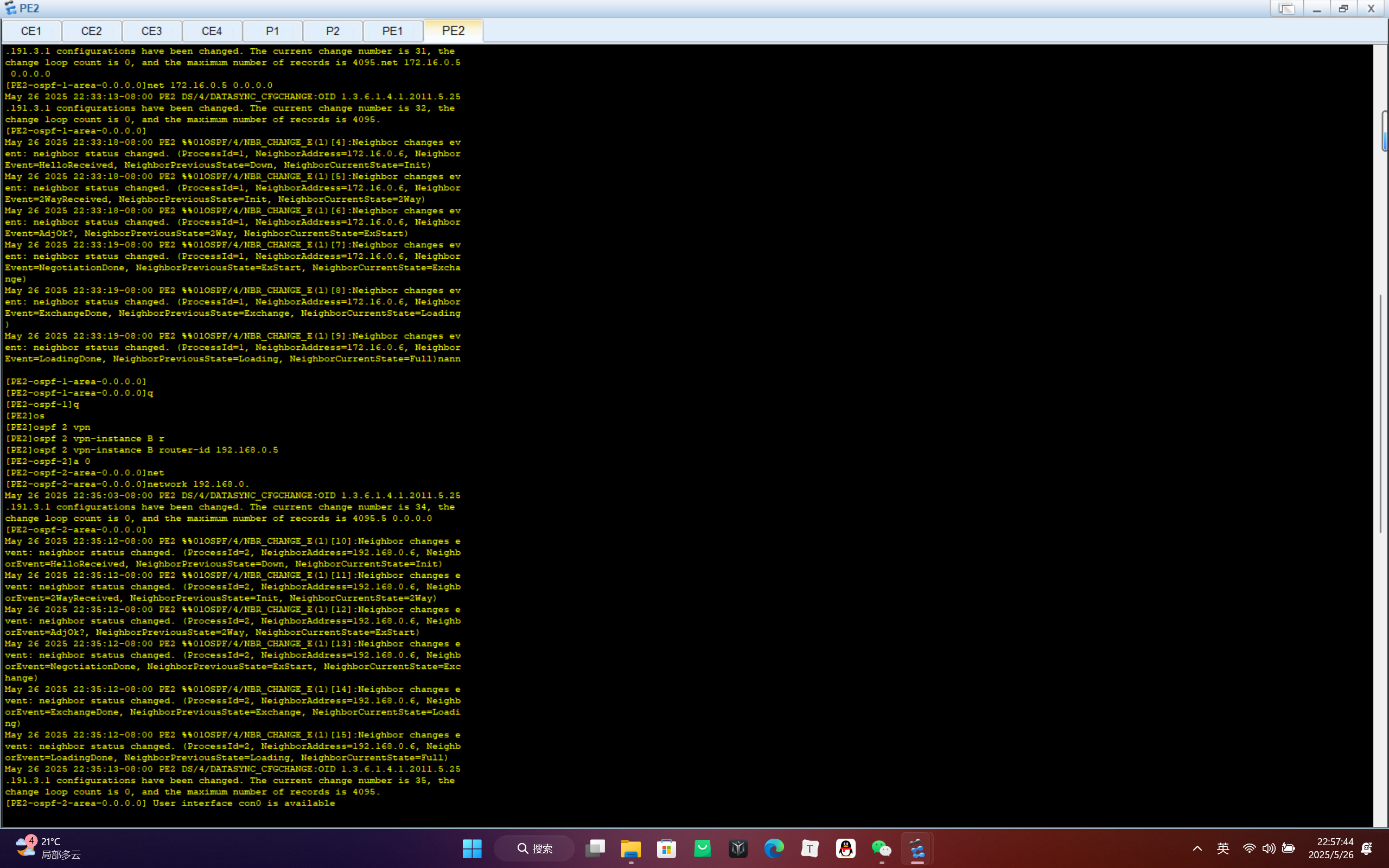Open WeChat from the taskbar
The image size is (1389, 868).
[881, 848]
